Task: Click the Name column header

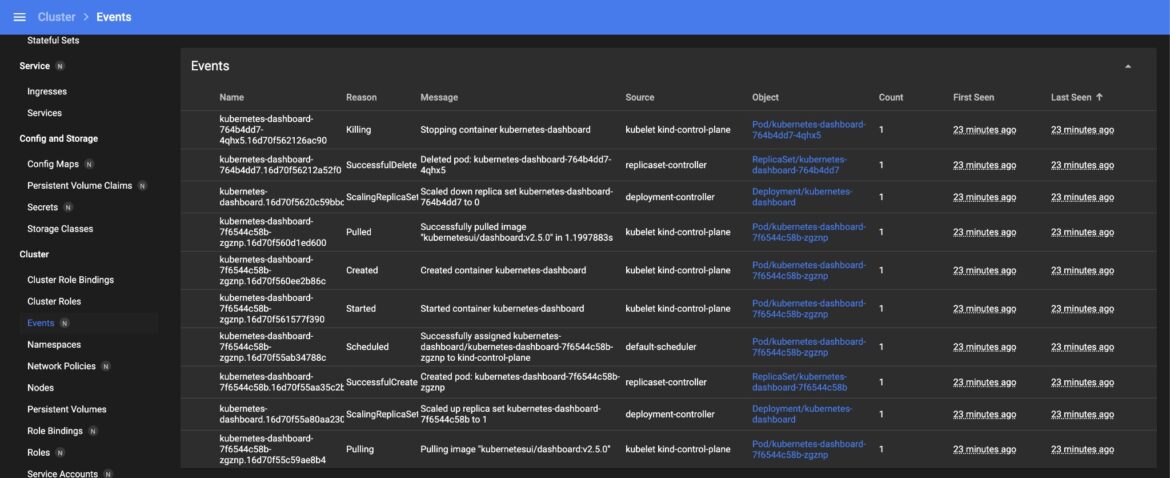Action: click(231, 98)
